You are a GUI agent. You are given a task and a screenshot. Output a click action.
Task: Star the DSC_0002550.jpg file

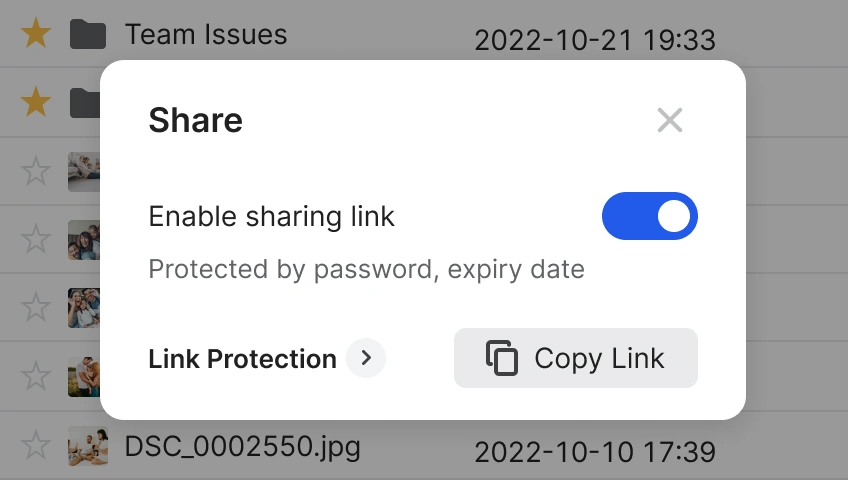pyautogui.click(x=36, y=445)
